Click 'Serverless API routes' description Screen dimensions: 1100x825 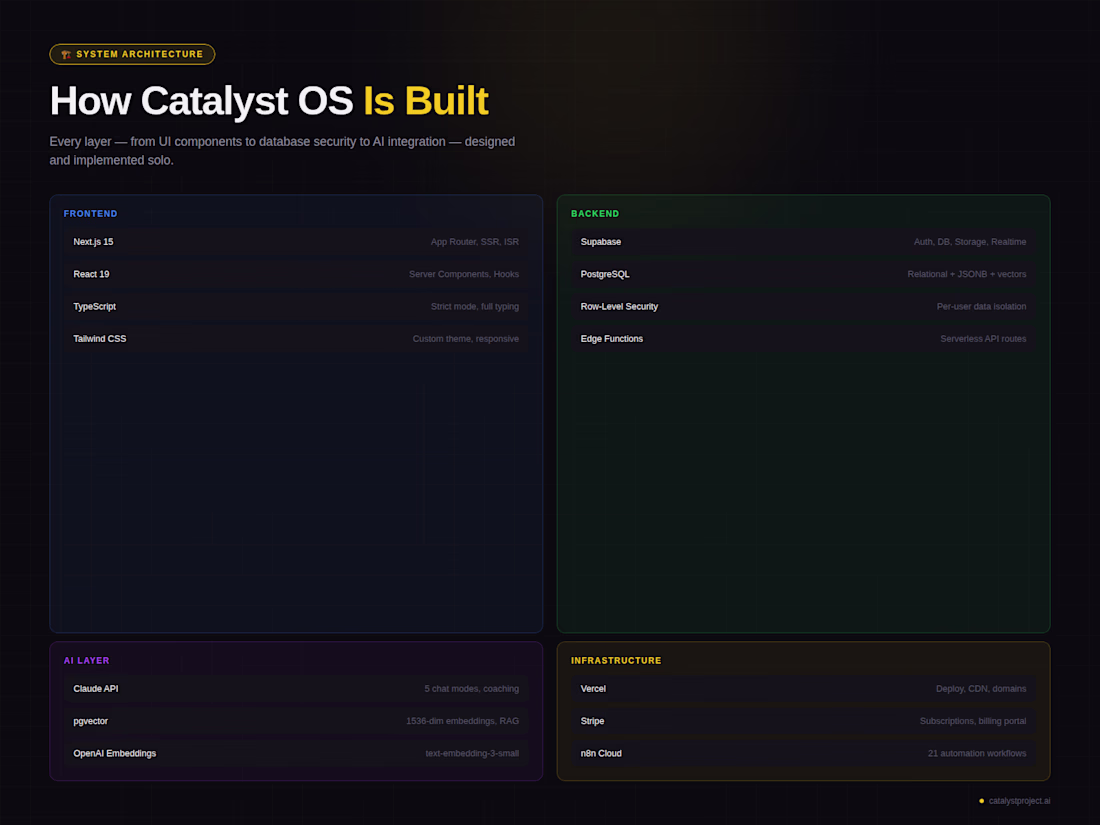[x=983, y=339]
